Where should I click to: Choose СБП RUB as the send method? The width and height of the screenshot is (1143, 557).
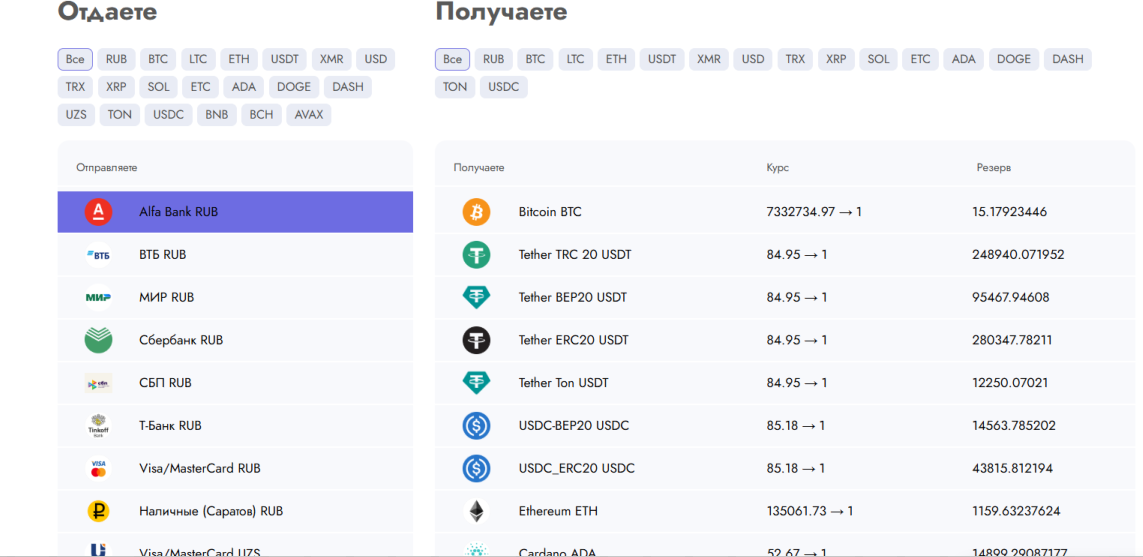point(165,383)
